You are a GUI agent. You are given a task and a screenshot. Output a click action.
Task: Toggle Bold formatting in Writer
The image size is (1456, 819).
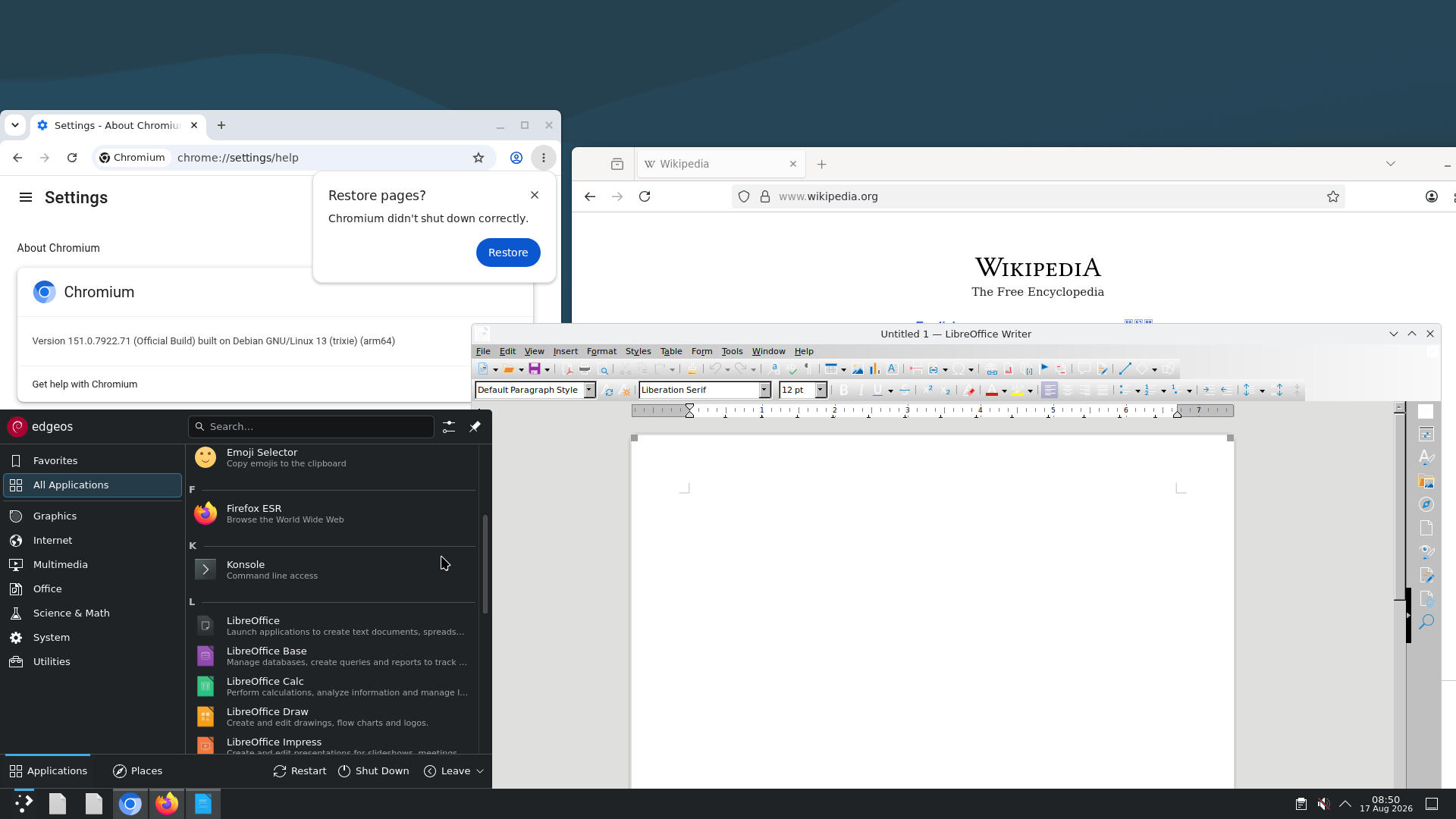(x=843, y=391)
